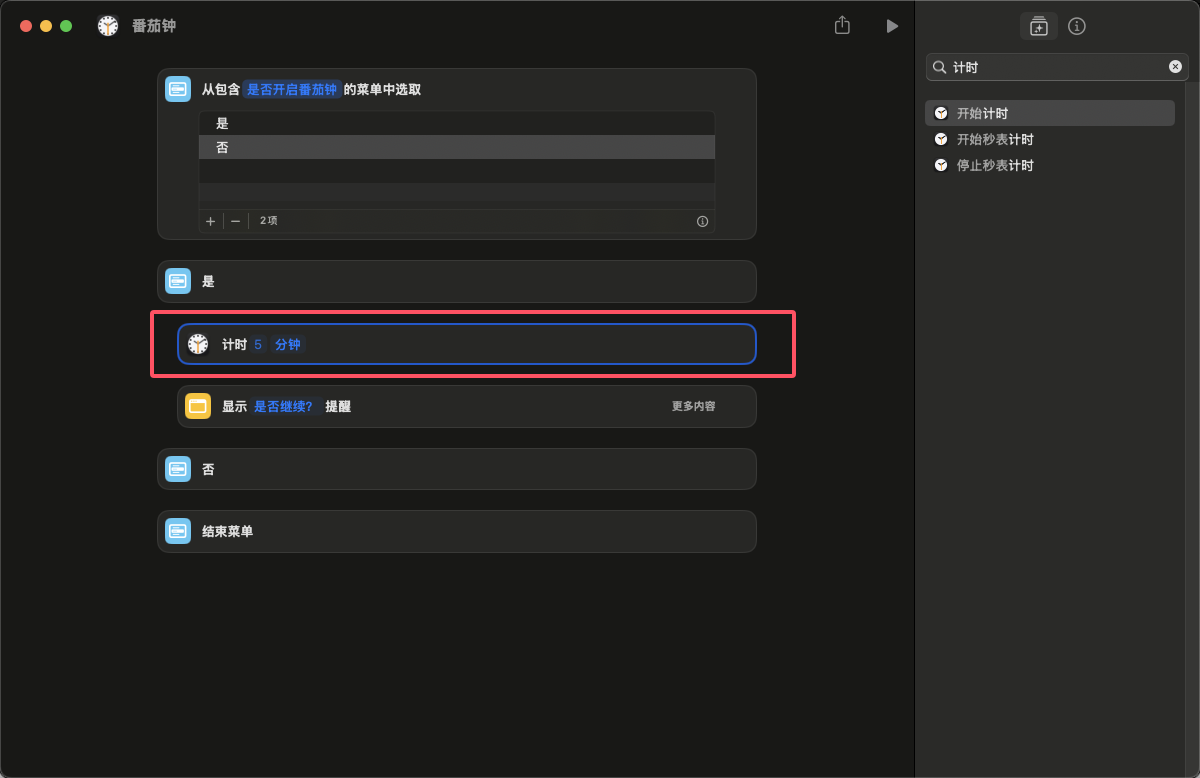The height and width of the screenshot is (778, 1200).
Task: Click the share icon in the toolbar
Action: tap(842, 26)
